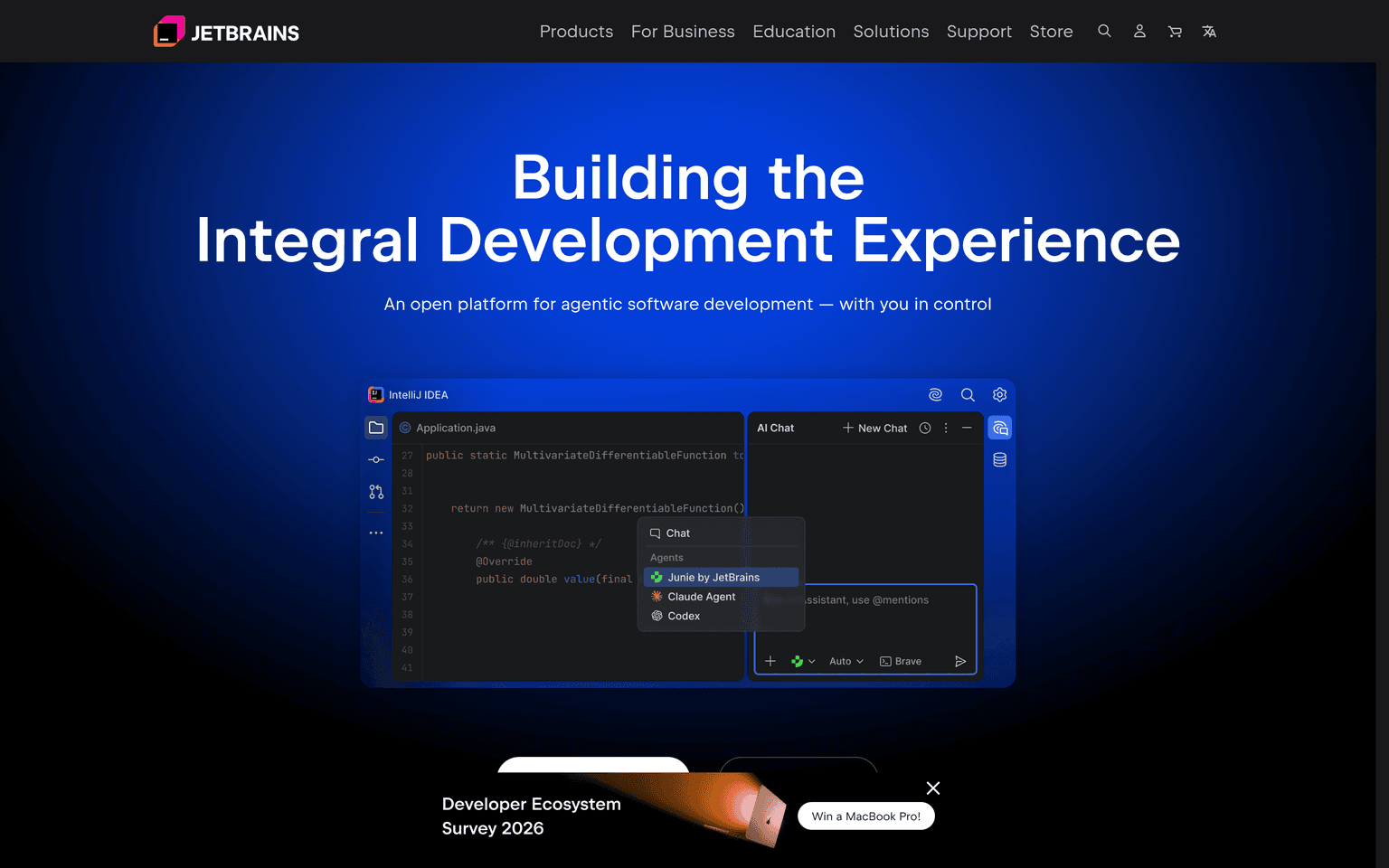Click Win a MacBook Pro! button
This screenshot has height=868, width=1389.
click(x=865, y=816)
